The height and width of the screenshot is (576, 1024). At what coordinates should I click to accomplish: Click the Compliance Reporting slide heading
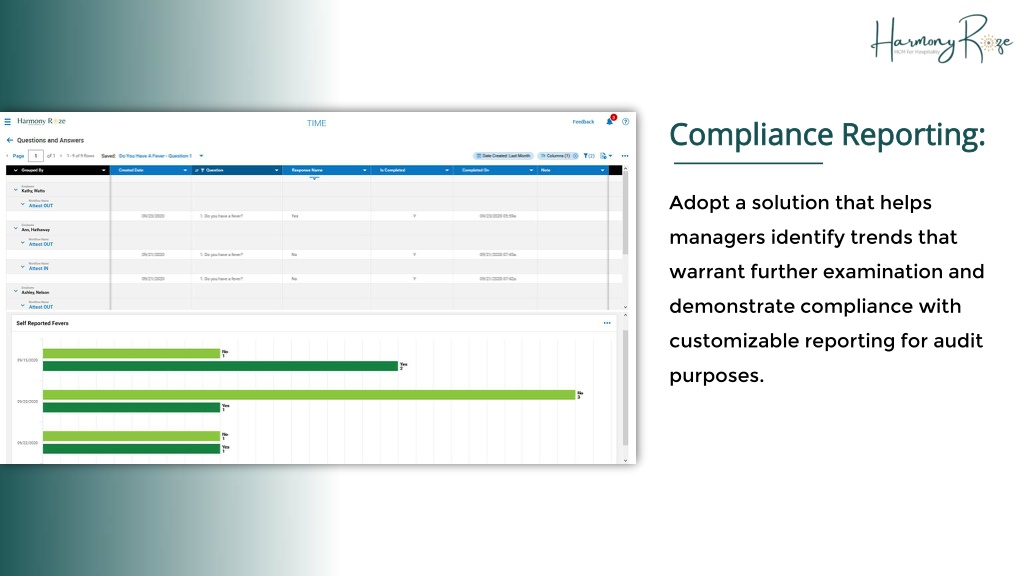pos(827,135)
